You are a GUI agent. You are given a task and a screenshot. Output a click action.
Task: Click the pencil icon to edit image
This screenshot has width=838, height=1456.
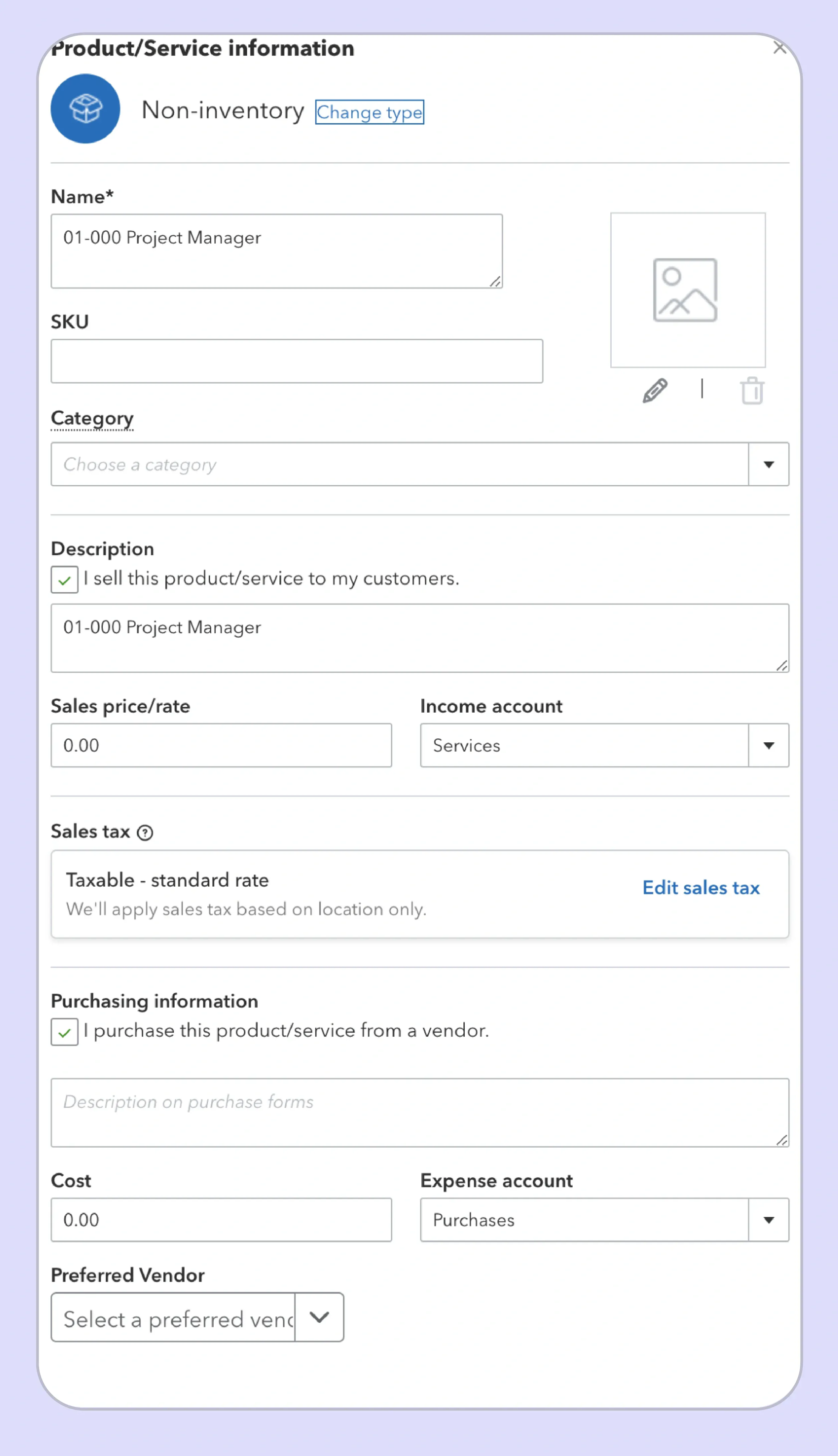pos(655,391)
